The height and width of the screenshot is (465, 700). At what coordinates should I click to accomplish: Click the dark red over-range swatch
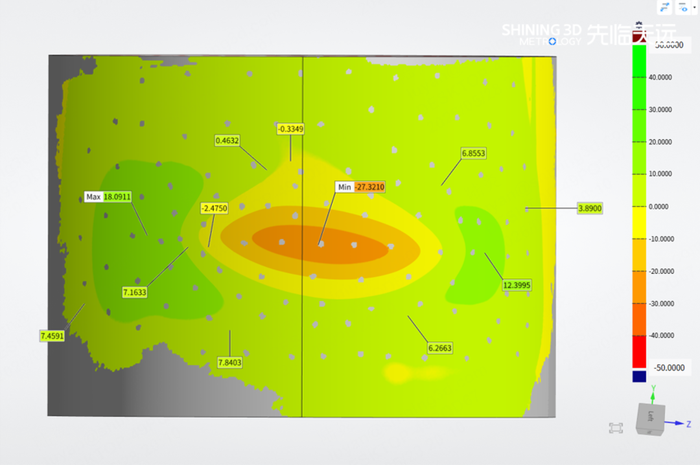pyautogui.click(x=639, y=38)
